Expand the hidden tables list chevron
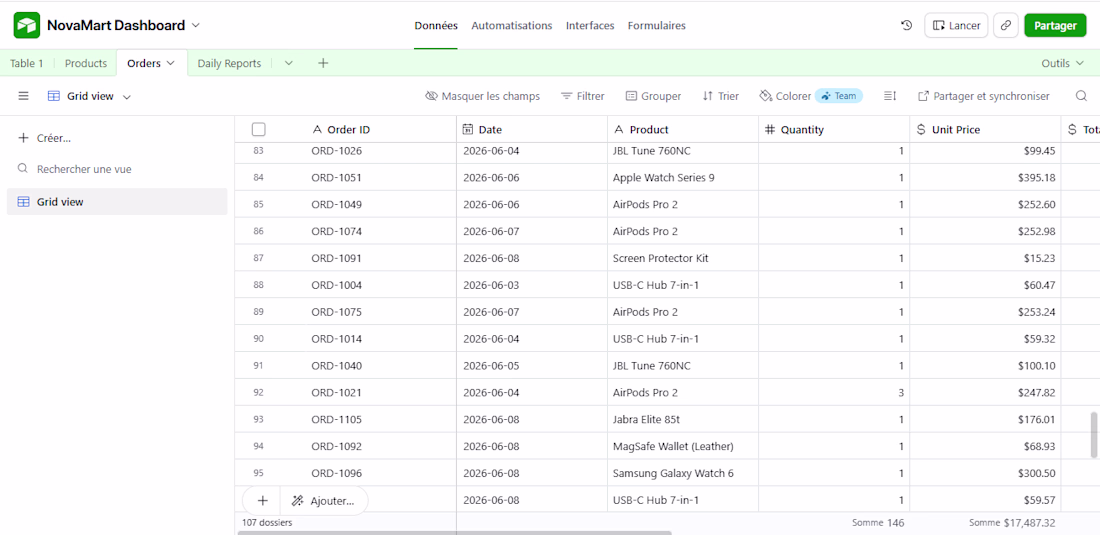Viewport: 1100px width, 535px height. point(288,63)
